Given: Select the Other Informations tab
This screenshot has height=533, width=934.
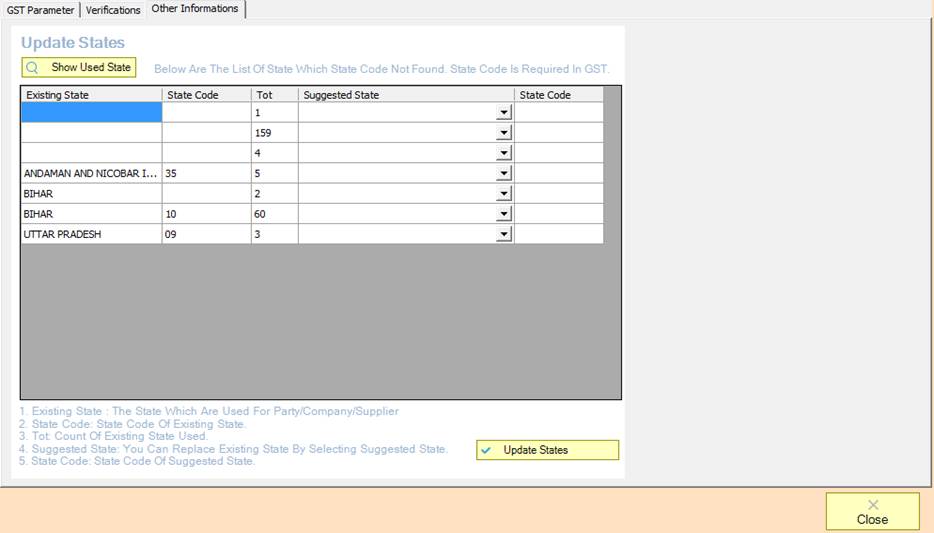Looking at the screenshot, I should 195,9.
